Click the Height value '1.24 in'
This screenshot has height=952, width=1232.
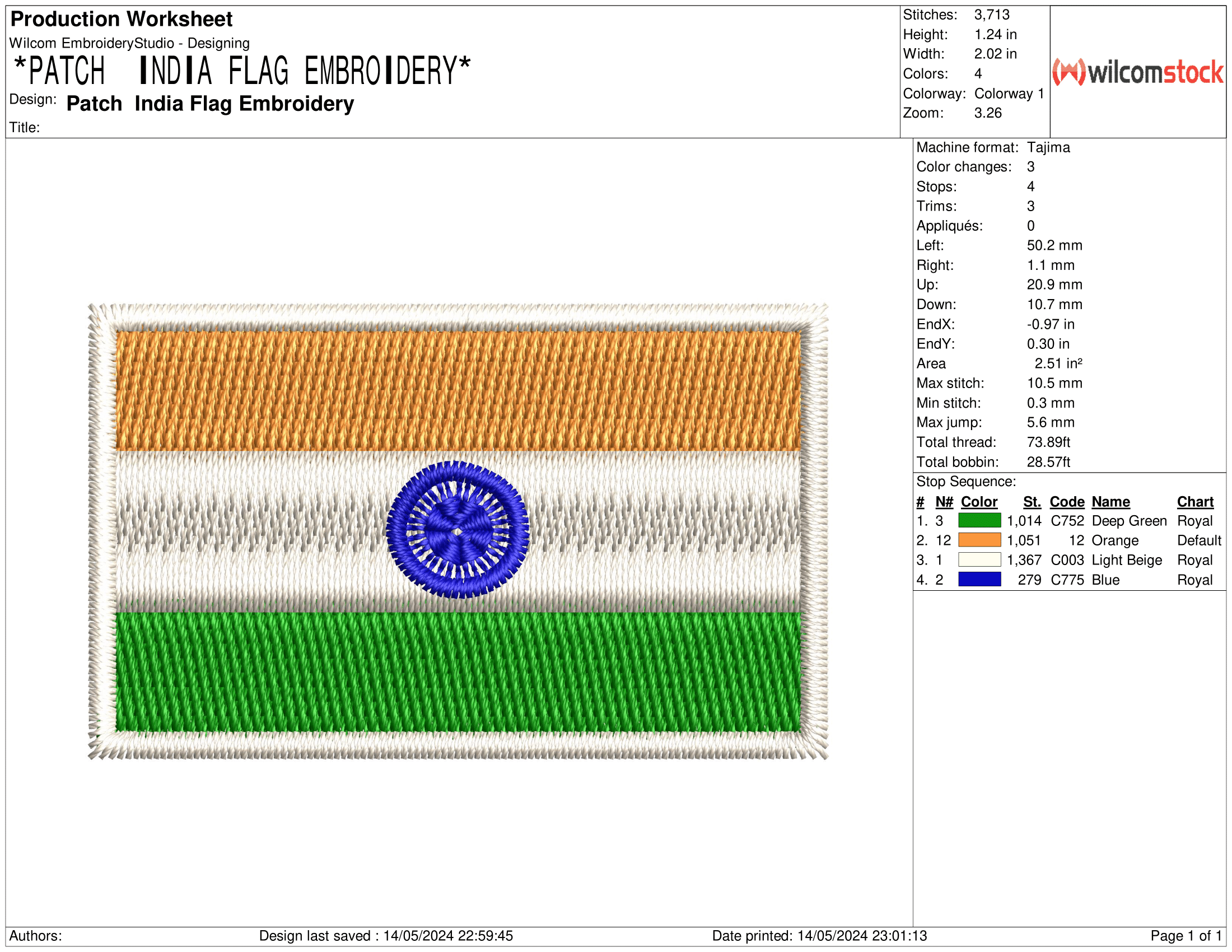click(x=995, y=34)
